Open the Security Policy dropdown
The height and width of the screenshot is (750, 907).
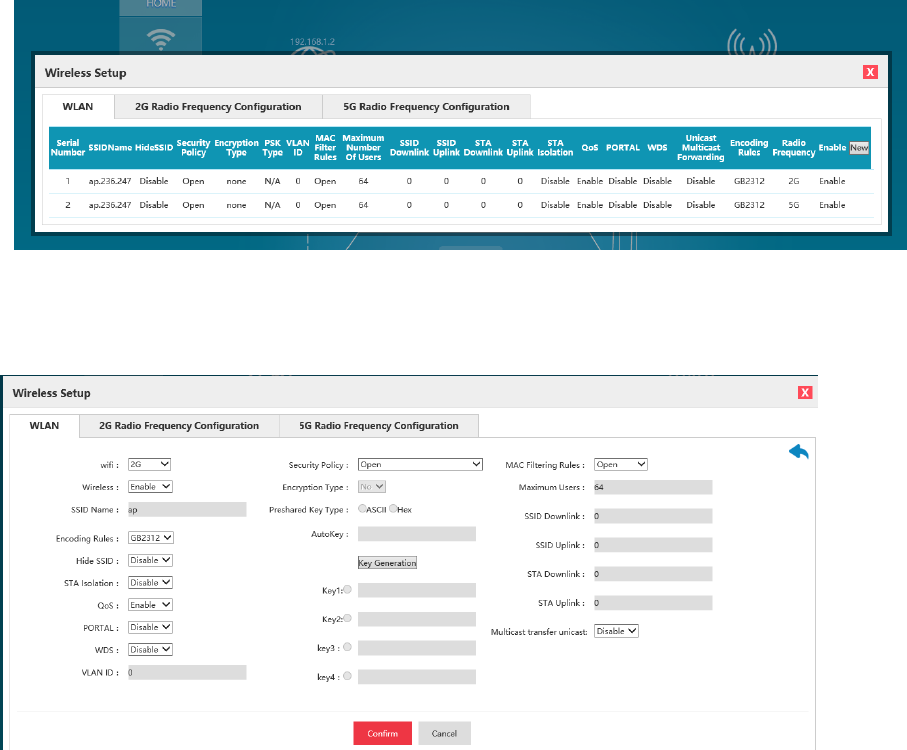420,464
